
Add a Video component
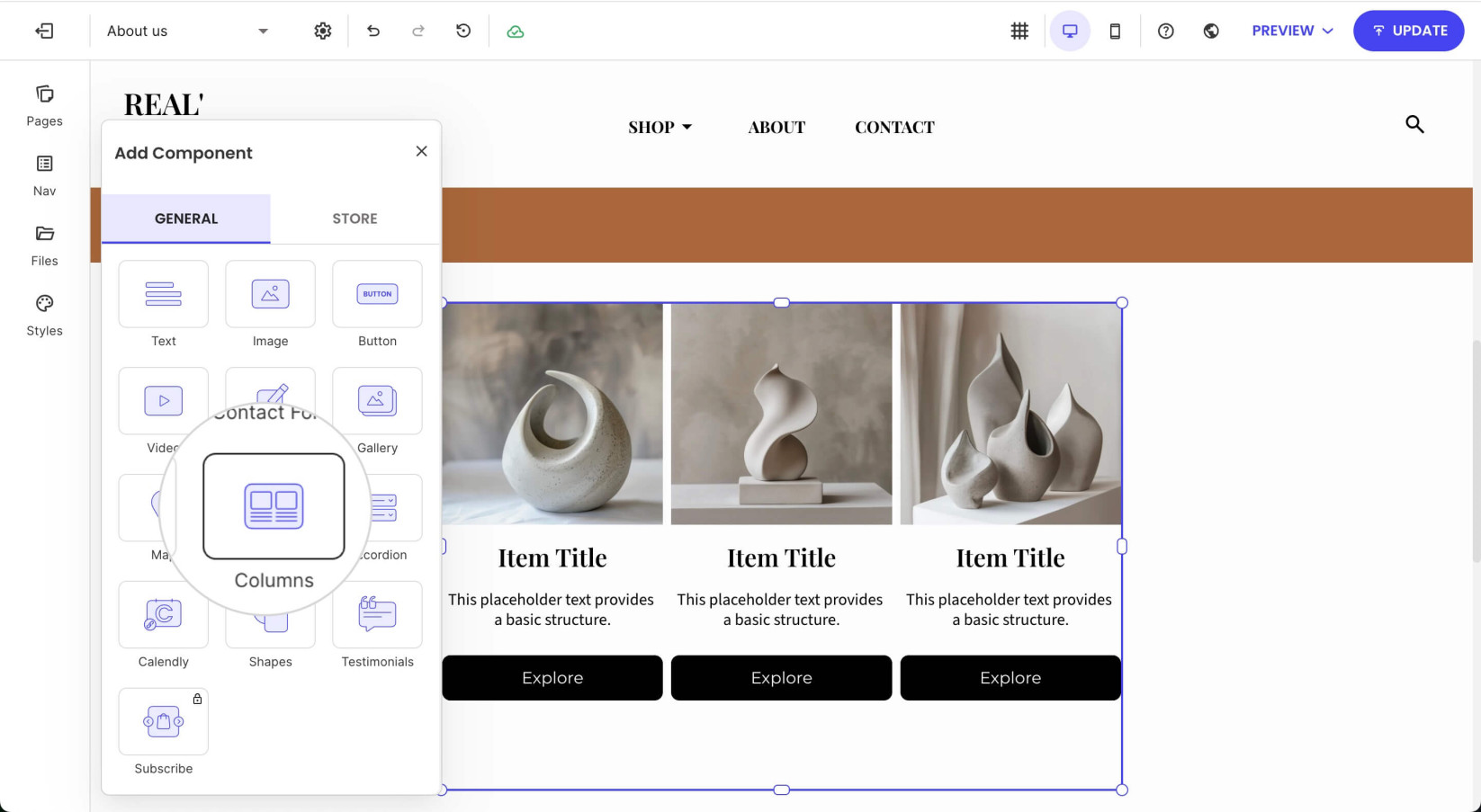tap(163, 401)
